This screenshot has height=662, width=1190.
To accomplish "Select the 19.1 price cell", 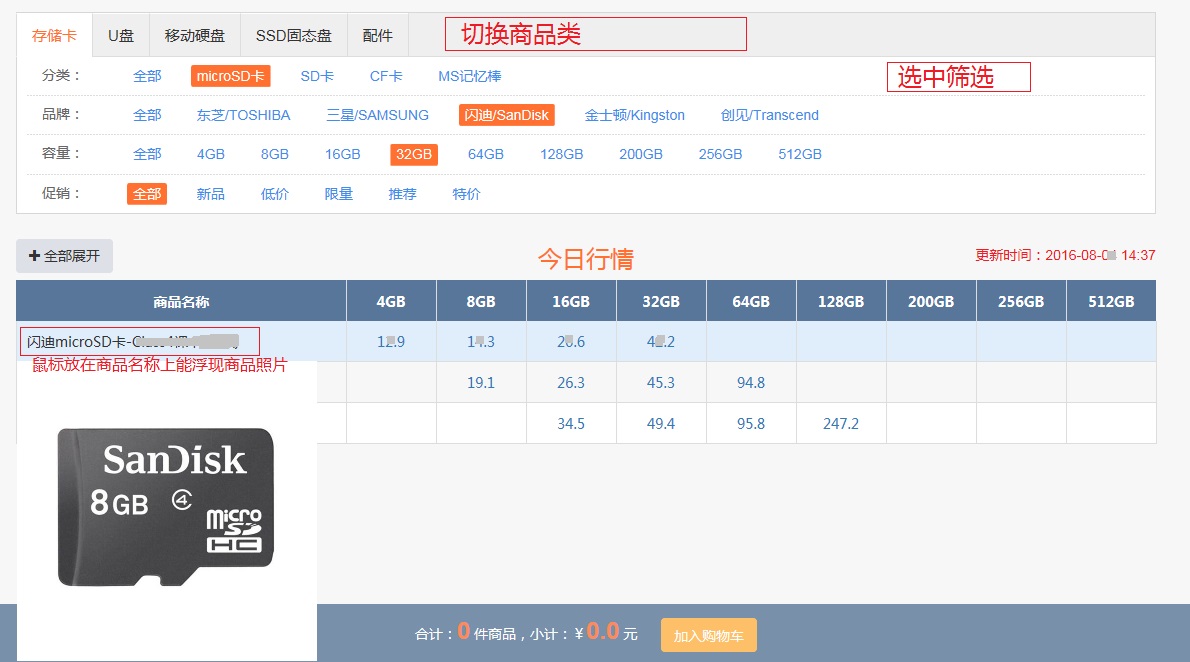I will pyautogui.click(x=481, y=383).
